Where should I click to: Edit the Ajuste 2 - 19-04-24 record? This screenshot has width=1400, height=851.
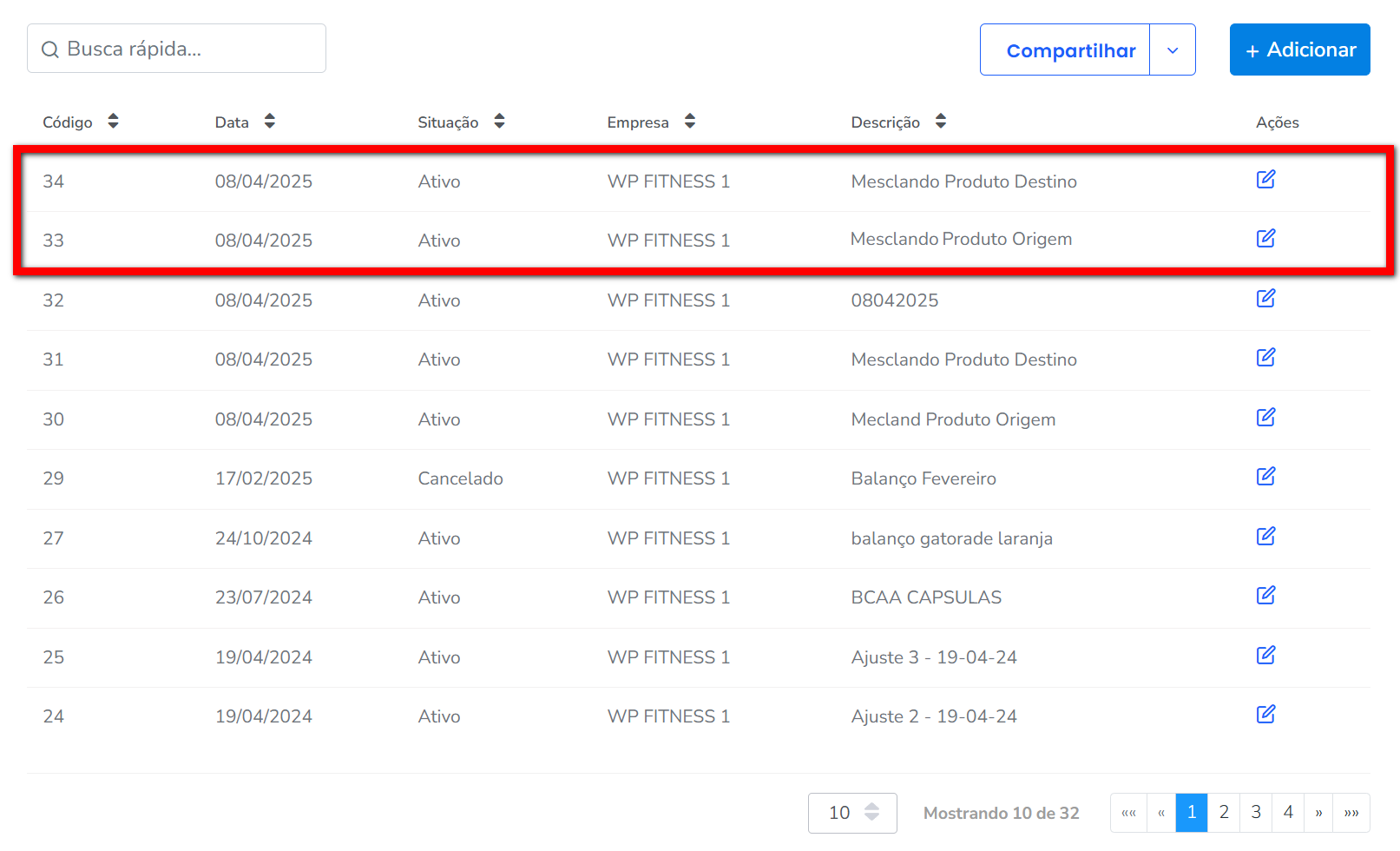pyautogui.click(x=1265, y=715)
